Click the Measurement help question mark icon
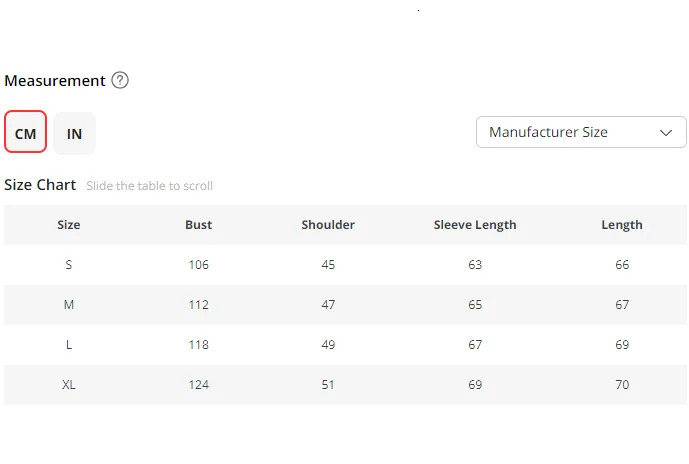Viewport: 689px width, 464px height. pyautogui.click(x=120, y=80)
